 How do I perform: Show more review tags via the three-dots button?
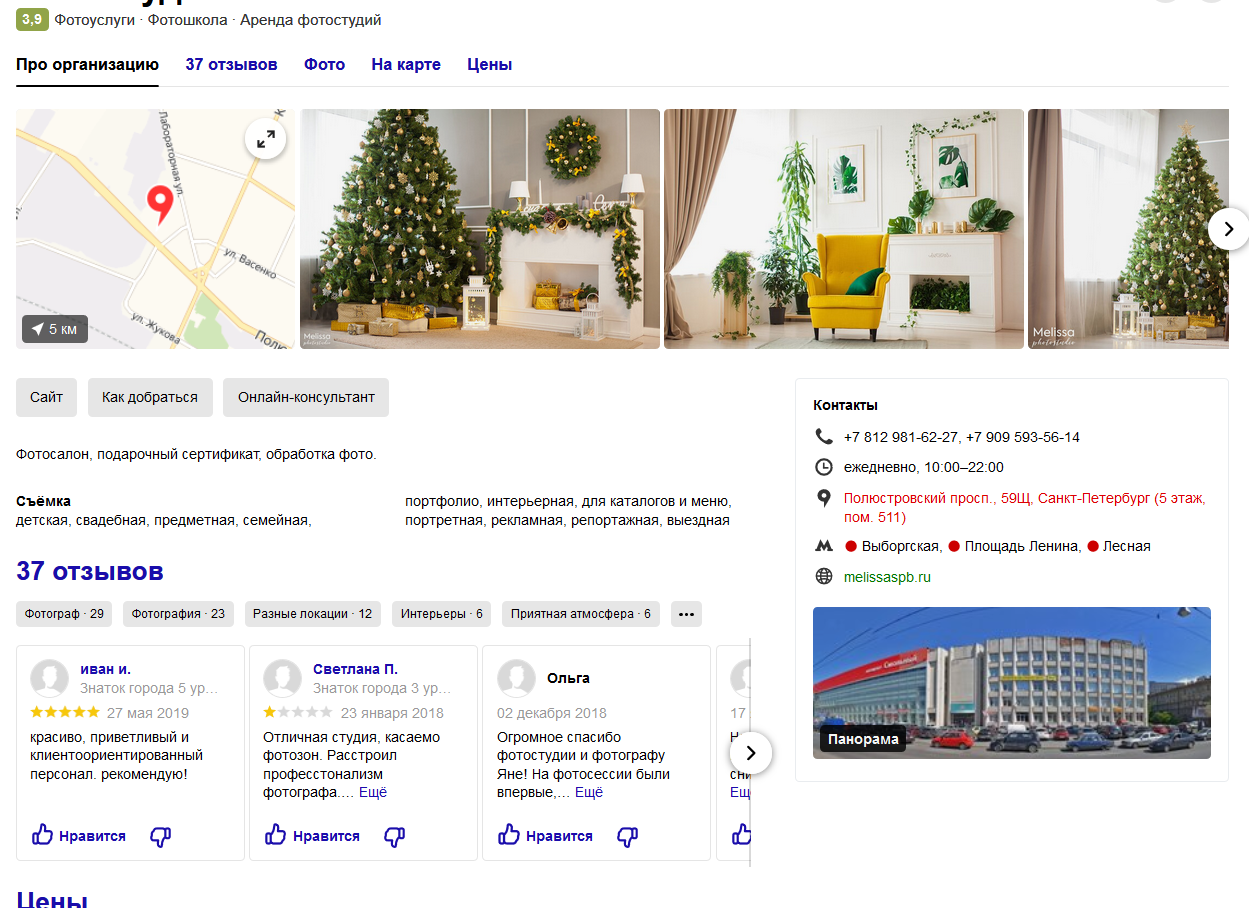[x=686, y=614]
